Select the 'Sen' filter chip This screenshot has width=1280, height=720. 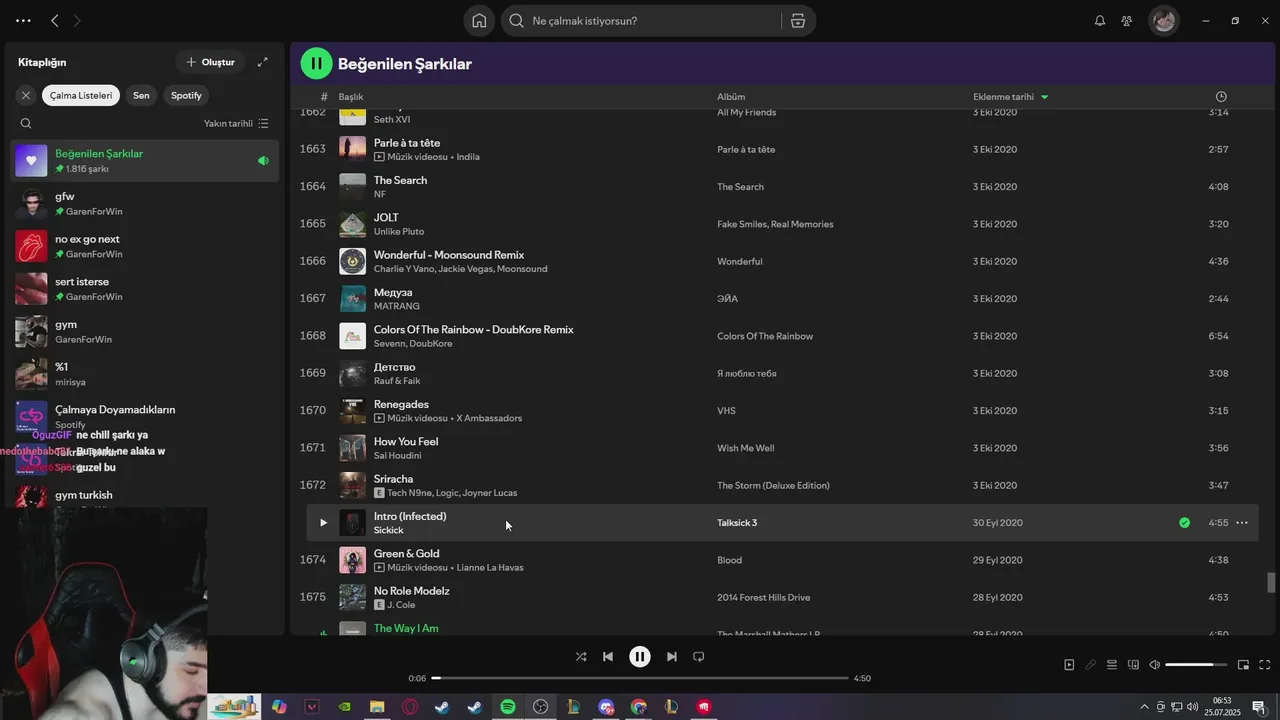pyautogui.click(x=141, y=95)
